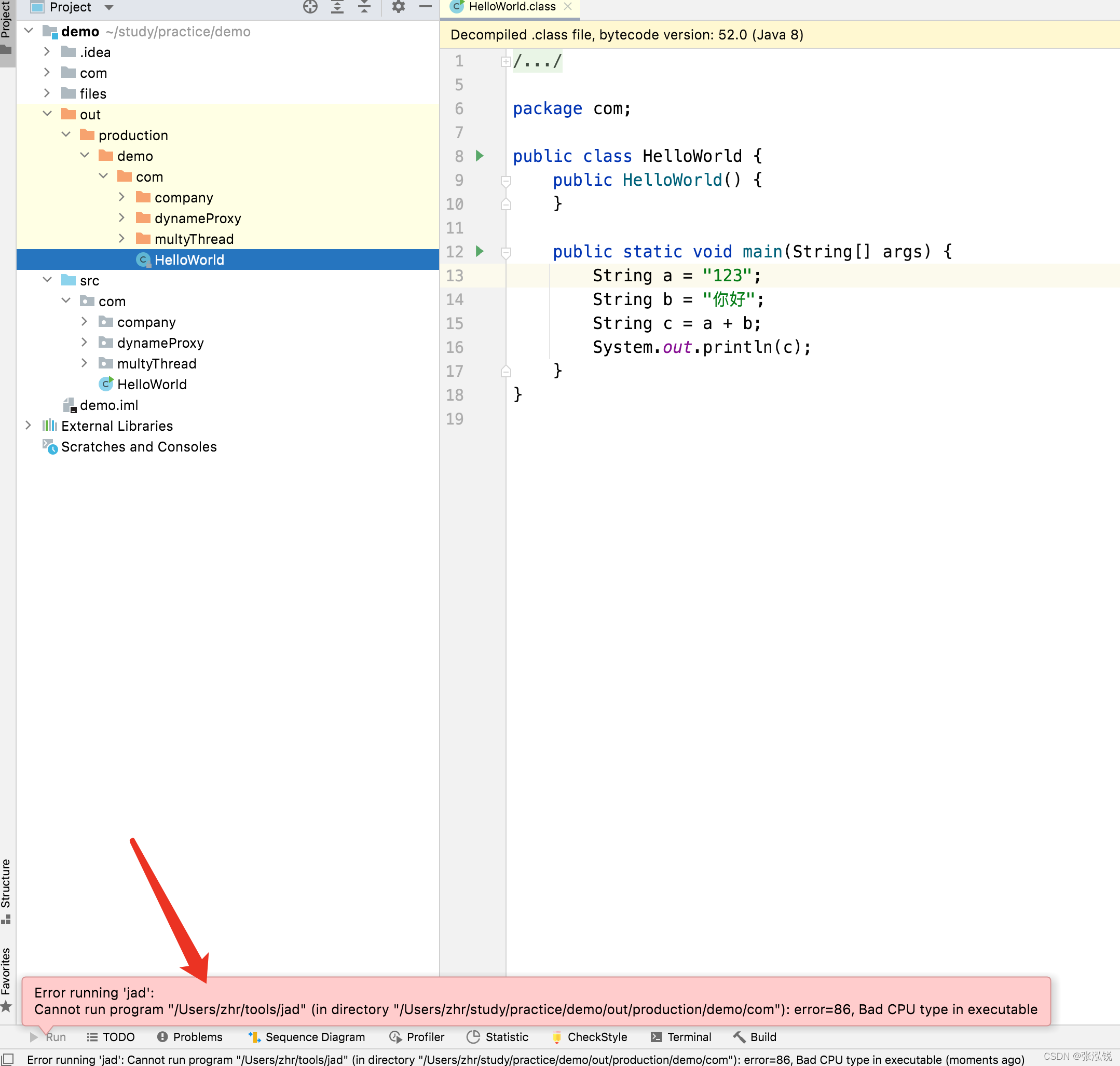Screen dimensions: 1120x1066
Task: Close the HelloWorld.class editor tab
Action: pos(568,7)
